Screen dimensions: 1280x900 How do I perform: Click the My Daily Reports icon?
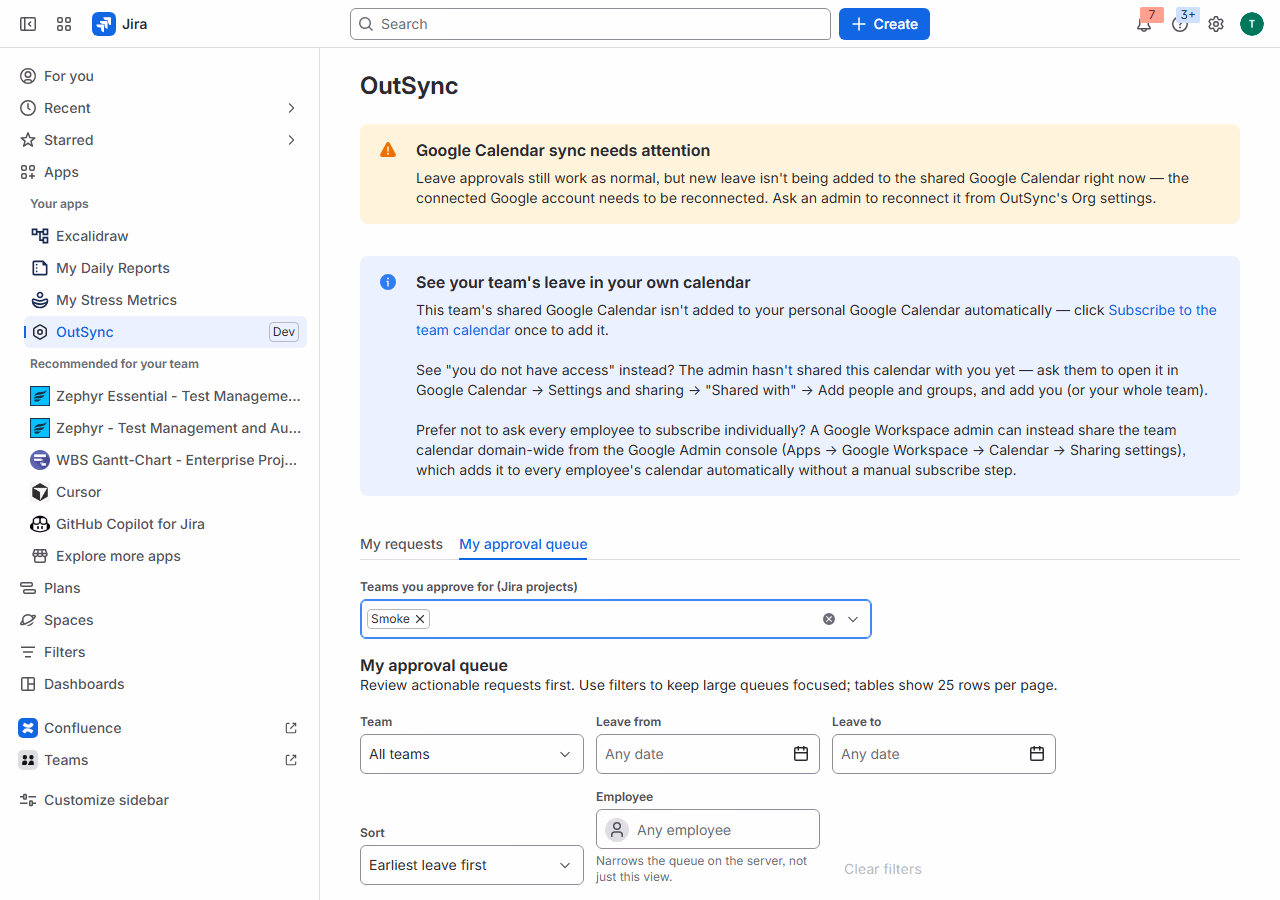click(x=40, y=268)
